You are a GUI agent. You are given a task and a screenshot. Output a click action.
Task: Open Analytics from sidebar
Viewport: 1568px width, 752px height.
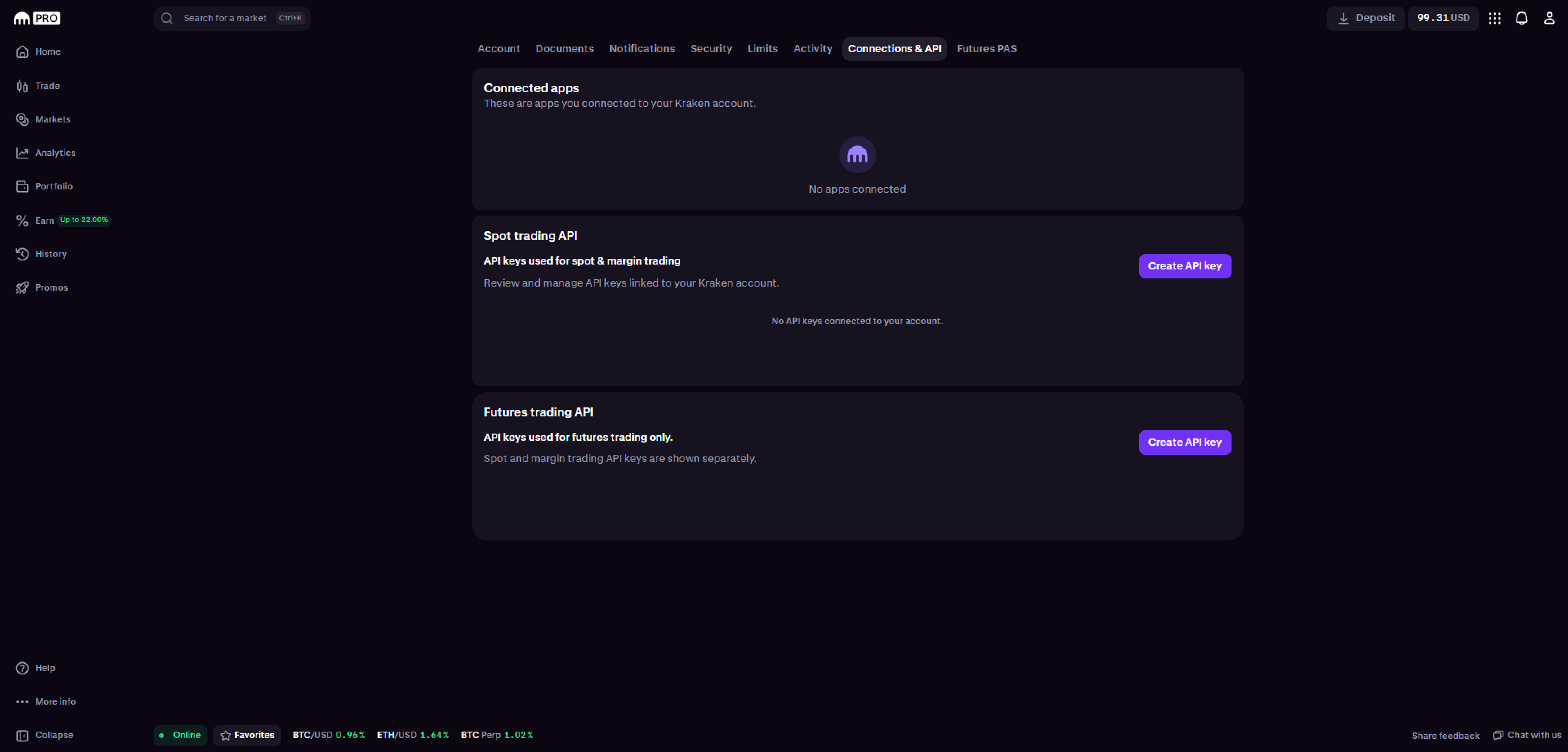55,153
